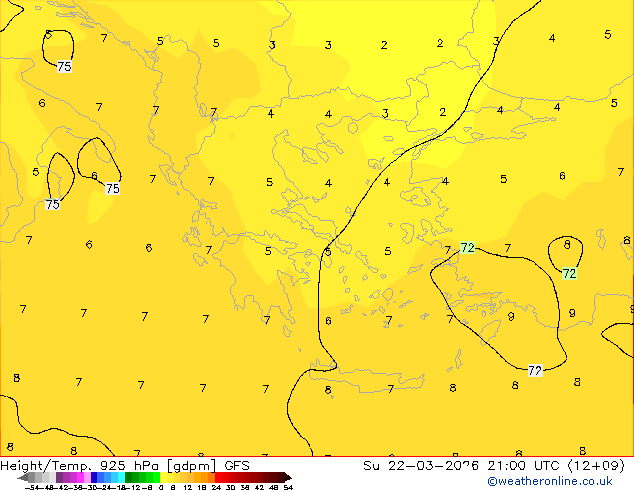Select the bright yellow swatch at 0 on legend

tap(164, 477)
